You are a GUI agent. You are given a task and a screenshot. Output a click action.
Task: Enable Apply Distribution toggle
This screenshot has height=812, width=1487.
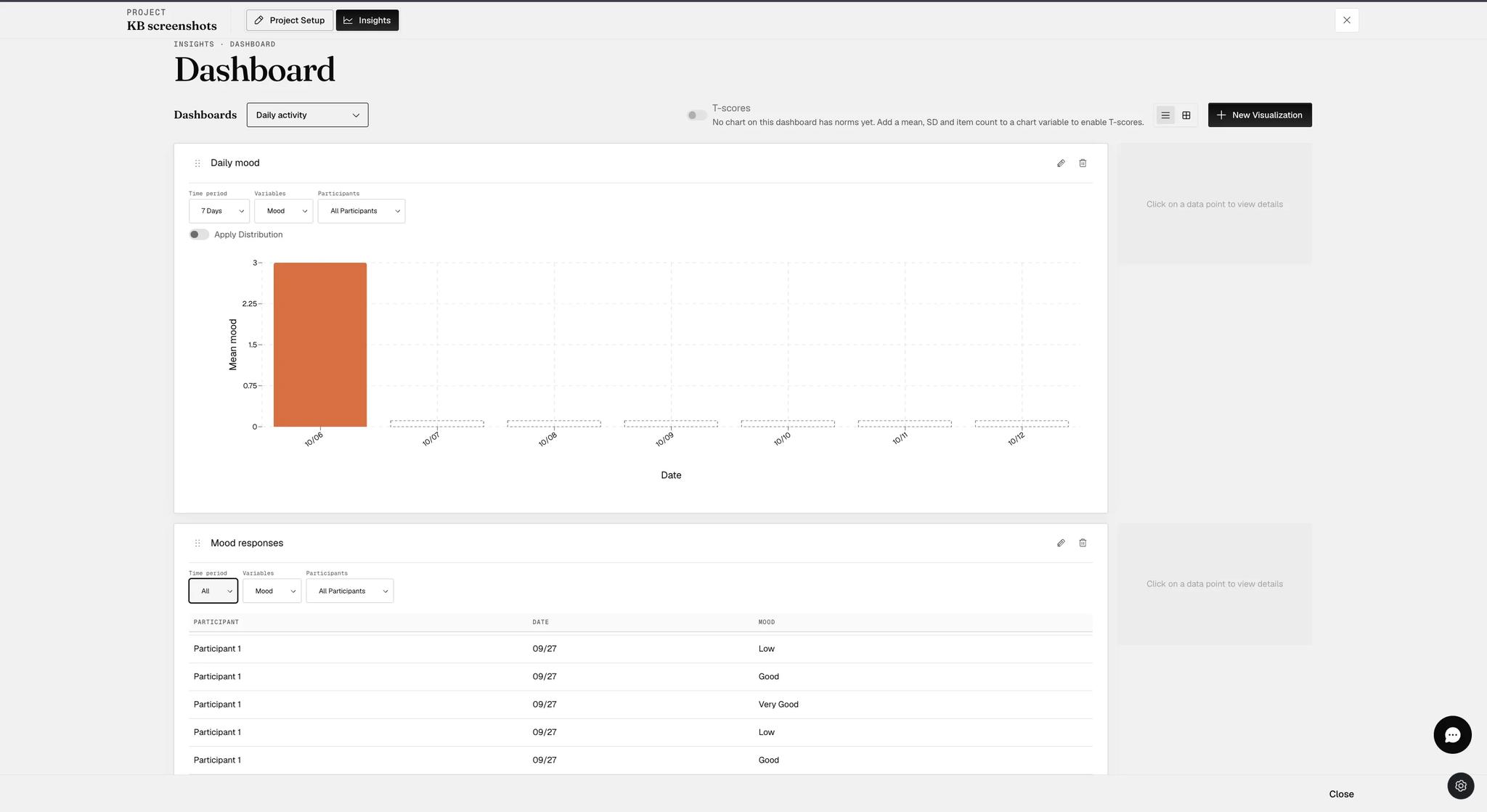[x=199, y=234]
